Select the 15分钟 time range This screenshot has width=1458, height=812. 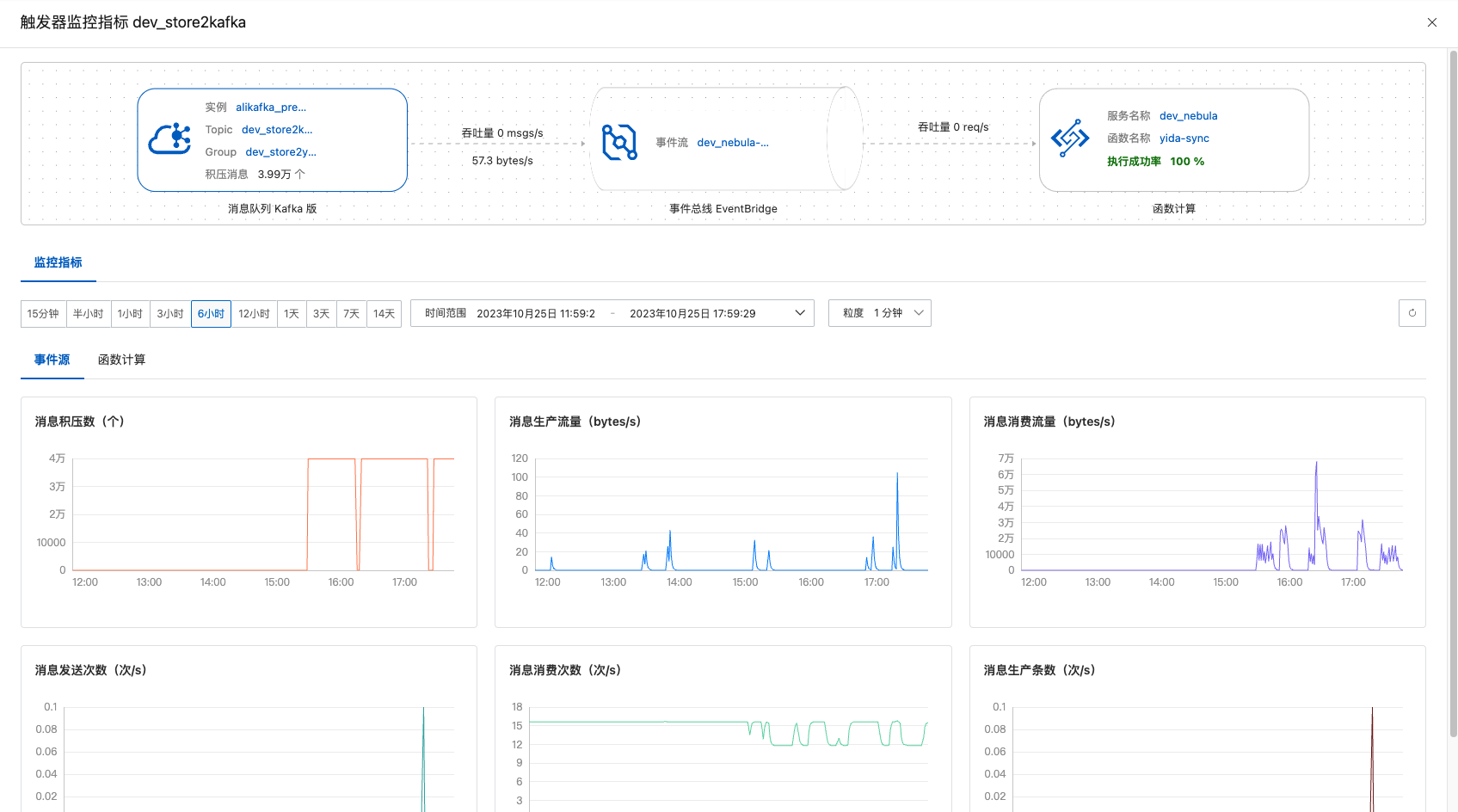point(43,314)
